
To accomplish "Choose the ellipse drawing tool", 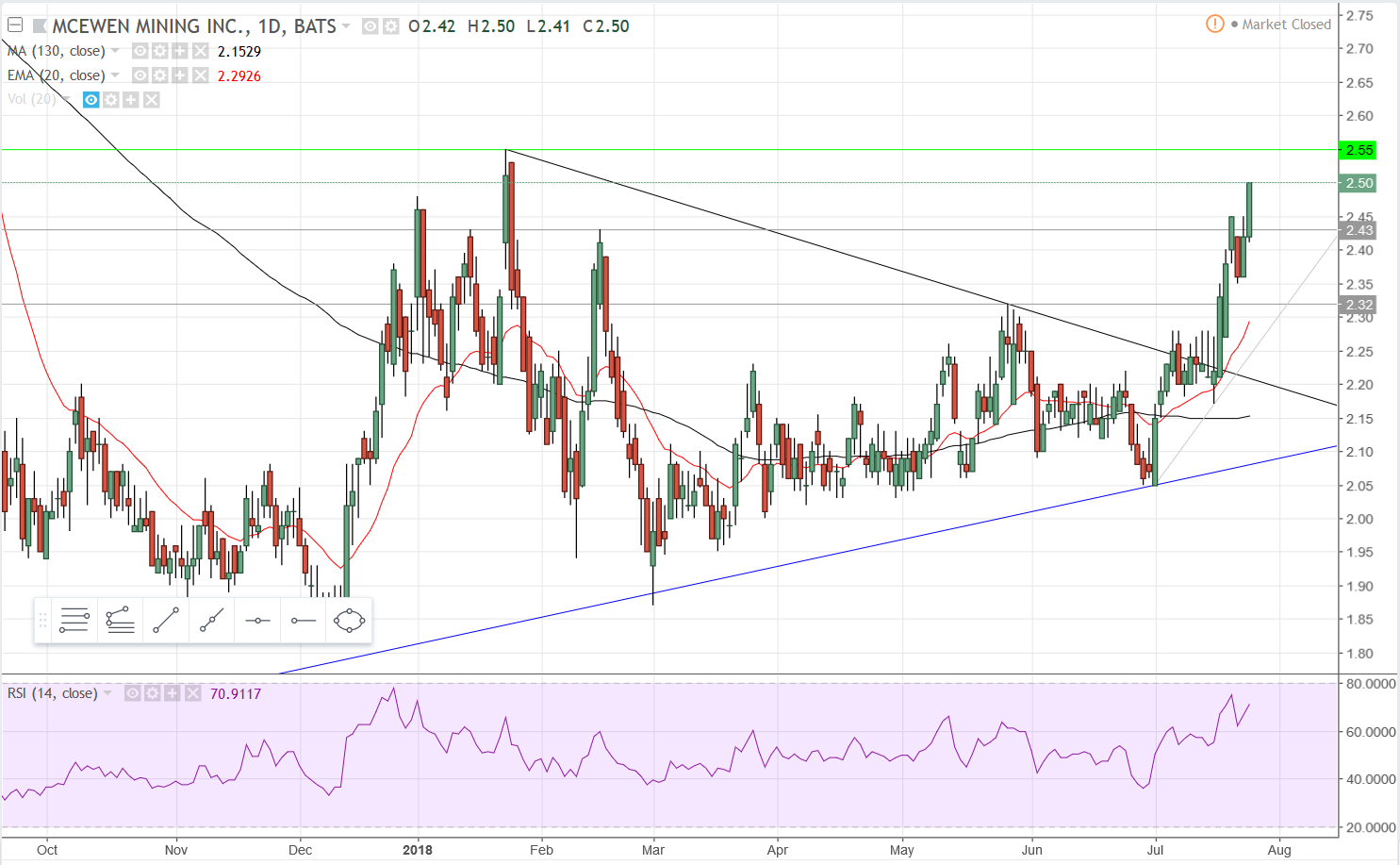I will [x=349, y=620].
